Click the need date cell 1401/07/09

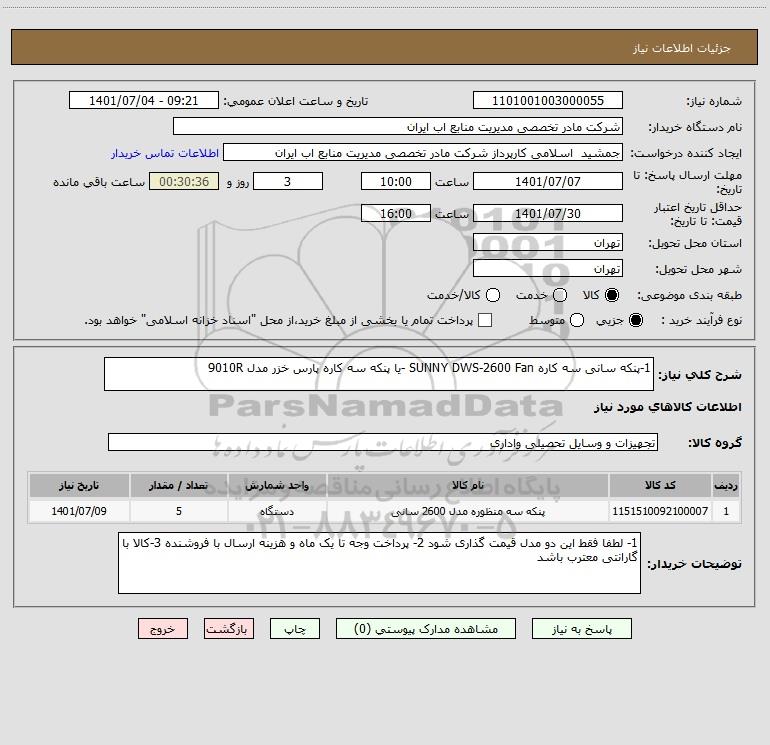tap(79, 511)
